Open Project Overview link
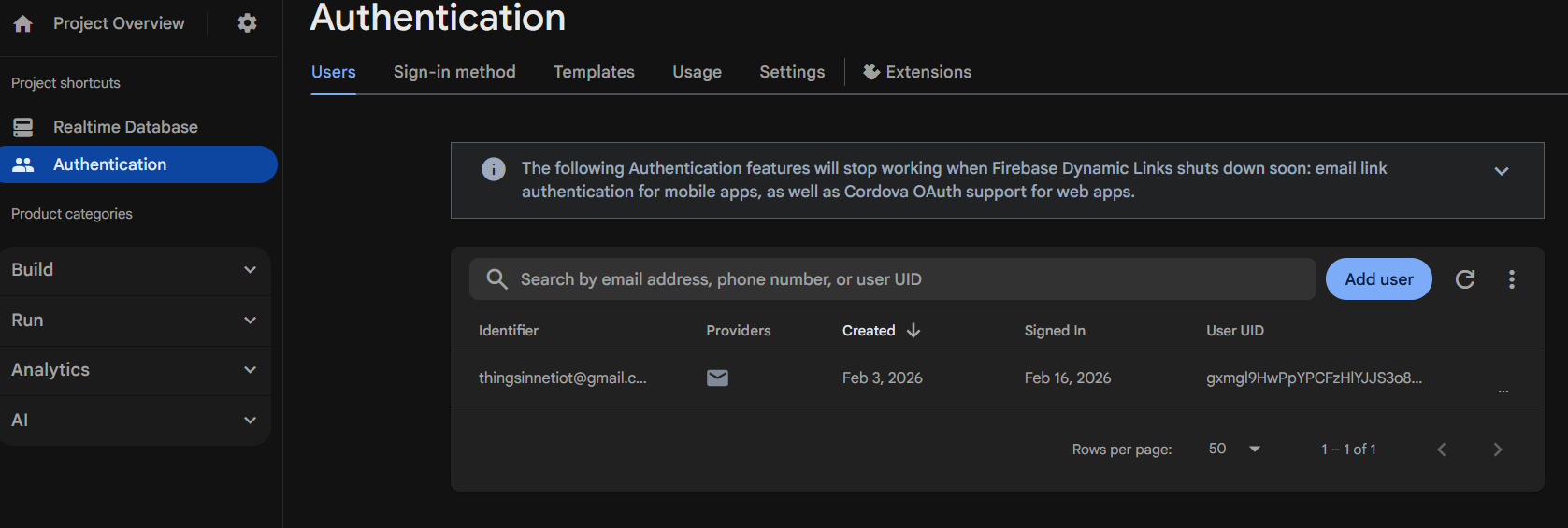This screenshot has height=528, width=1568. 119,23
